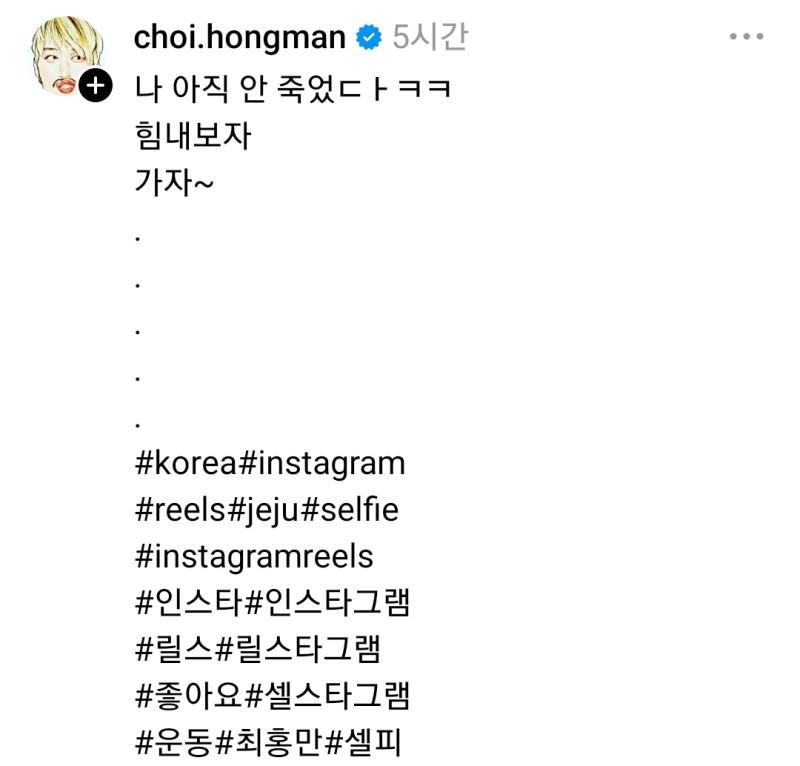Open the #jeju hashtag

(264, 511)
